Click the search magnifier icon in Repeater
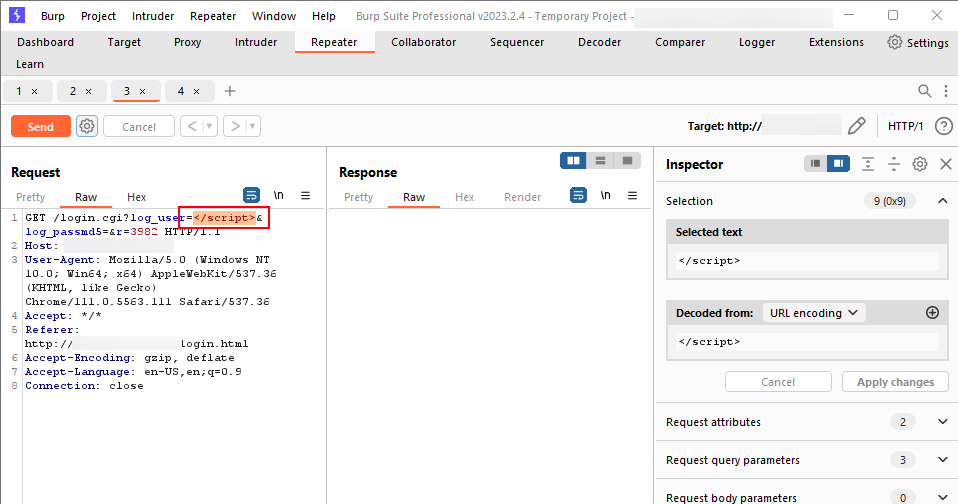 pyautogui.click(x=924, y=91)
